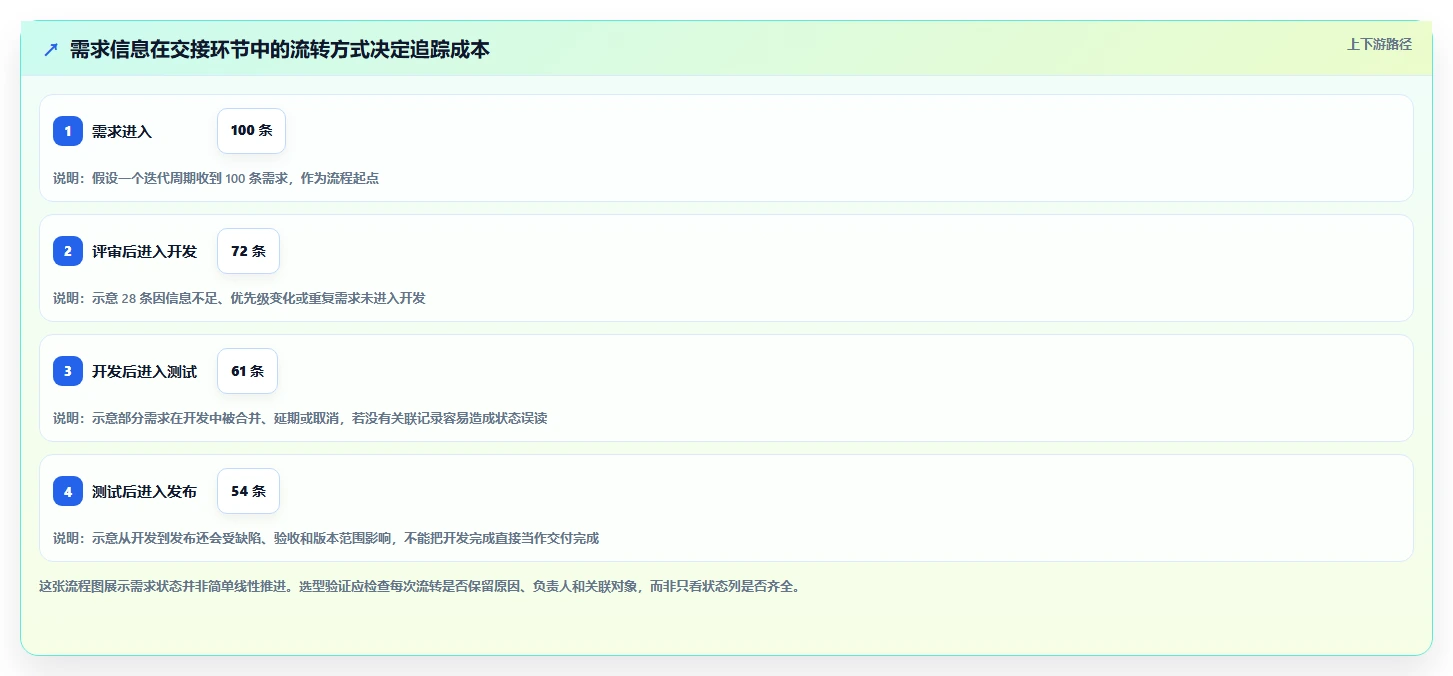
Task: Click the title 需求信息在交接环节中的流转方式决定追踪成本
Action: tap(279, 50)
